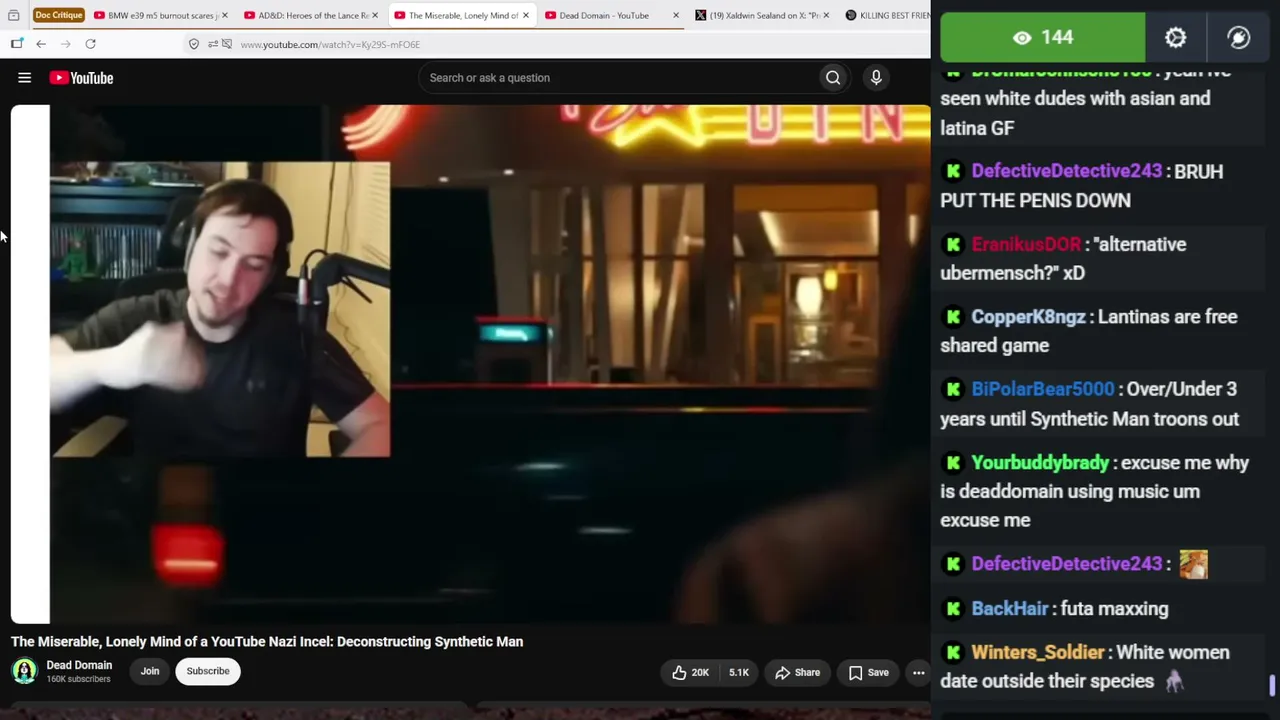Click the Kick badge next to Yourbuddybrady
Viewport: 1280px width, 720px height.
[x=953, y=463]
